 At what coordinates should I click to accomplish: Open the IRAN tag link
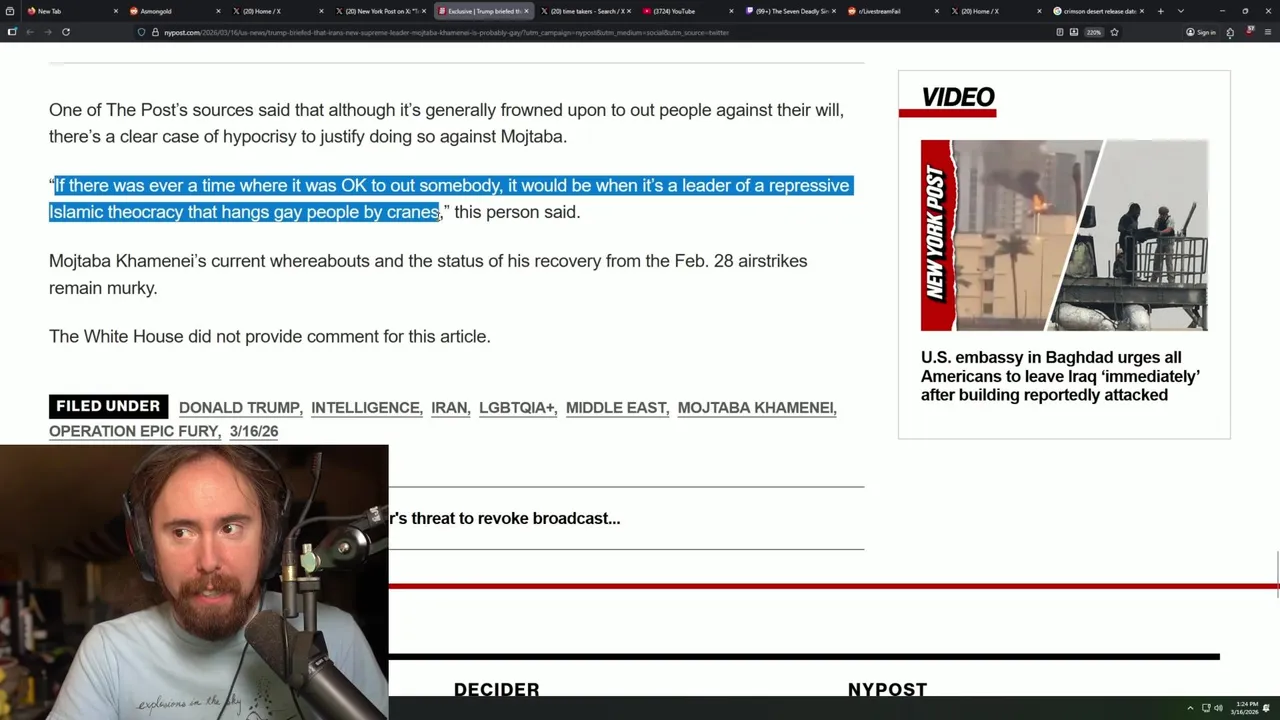[x=449, y=407]
